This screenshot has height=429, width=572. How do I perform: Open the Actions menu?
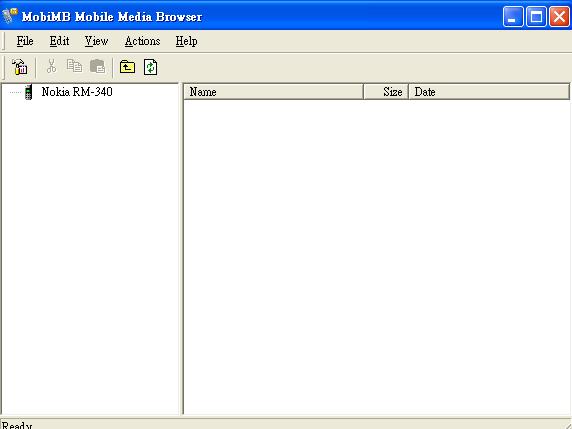pyautogui.click(x=142, y=41)
